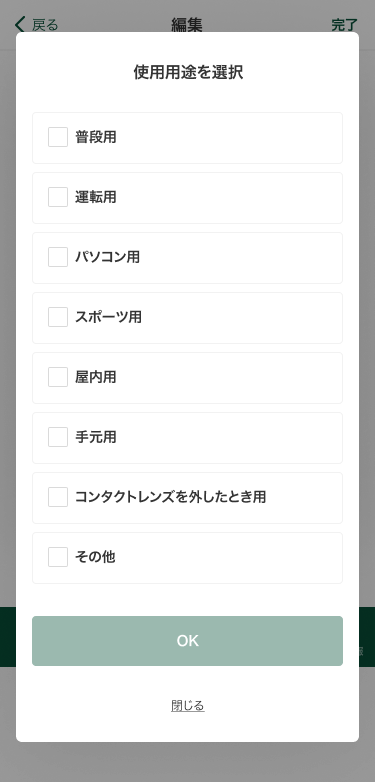Check the 普段用 checkbox
The image size is (375, 782).
(58, 137)
